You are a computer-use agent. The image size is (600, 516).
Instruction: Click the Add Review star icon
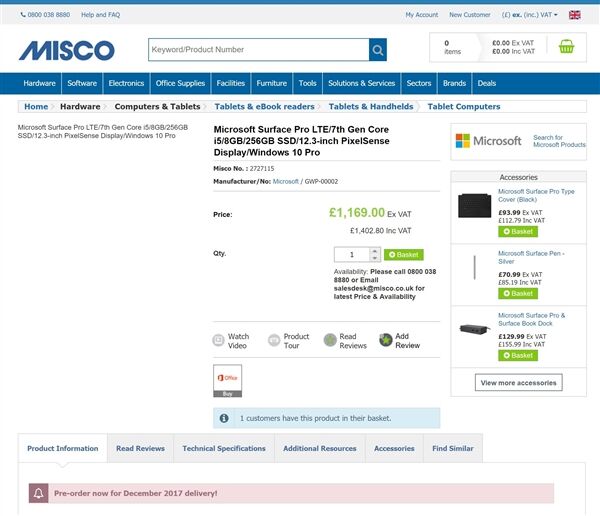point(386,340)
